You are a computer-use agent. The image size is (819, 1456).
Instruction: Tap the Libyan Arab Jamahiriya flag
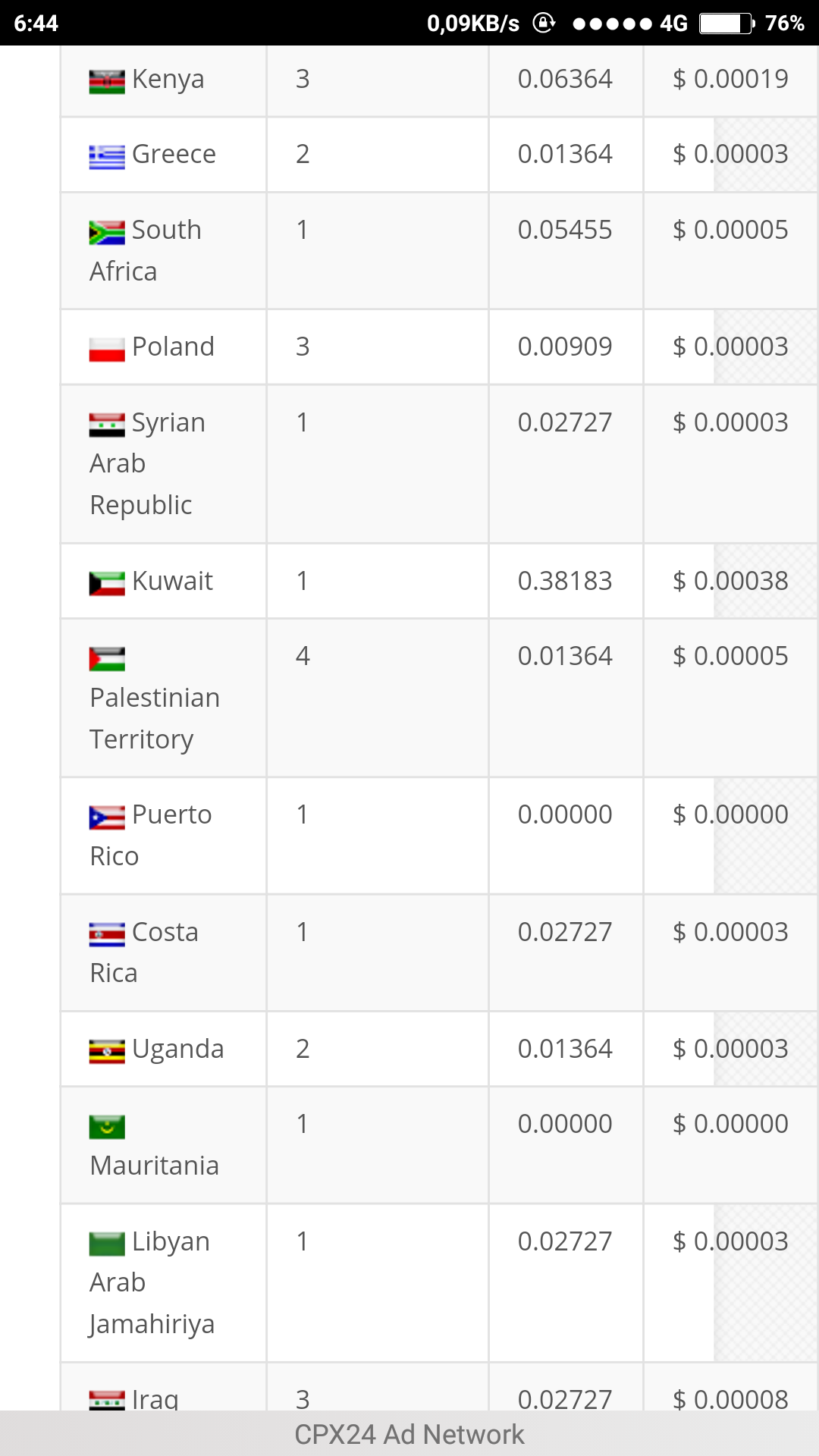107,1244
